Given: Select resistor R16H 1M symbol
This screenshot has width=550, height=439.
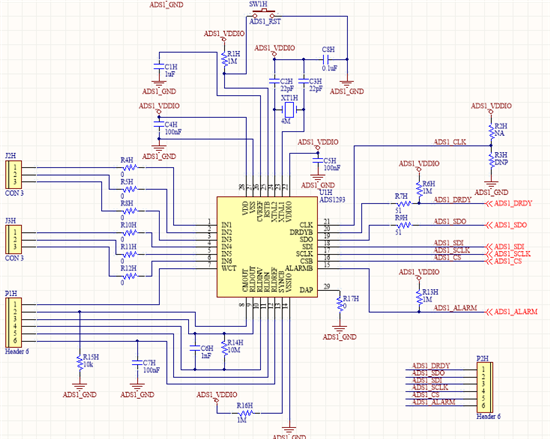Looking at the screenshot, I should pyautogui.click(x=246, y=413).
